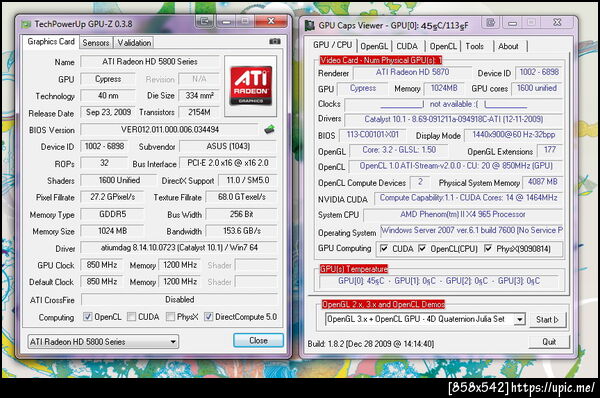Click the Renderer value ATI Radeon HD 5870

pos(412,72)
